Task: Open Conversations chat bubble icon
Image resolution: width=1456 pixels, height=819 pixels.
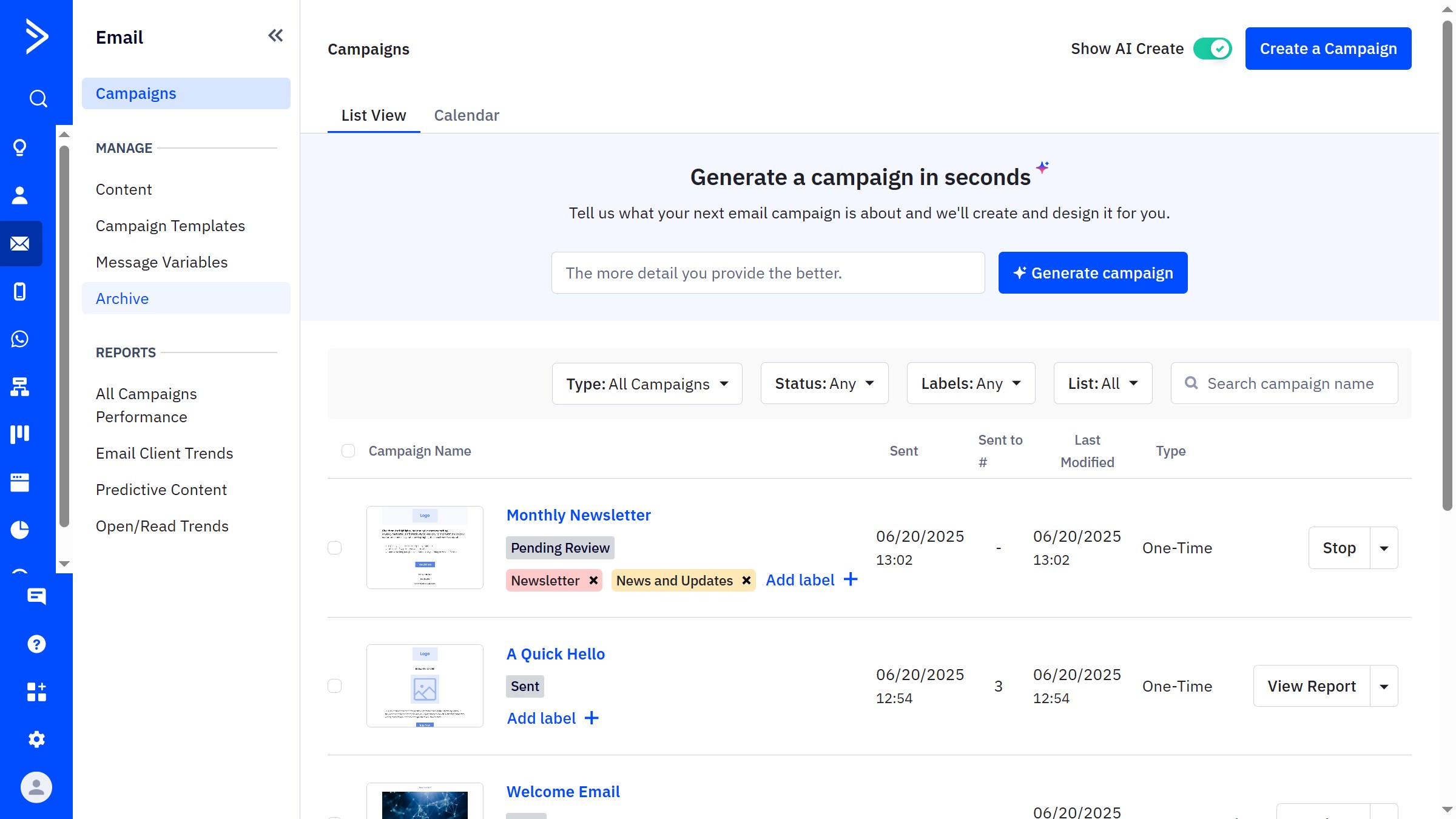Action: coord(36,596)
